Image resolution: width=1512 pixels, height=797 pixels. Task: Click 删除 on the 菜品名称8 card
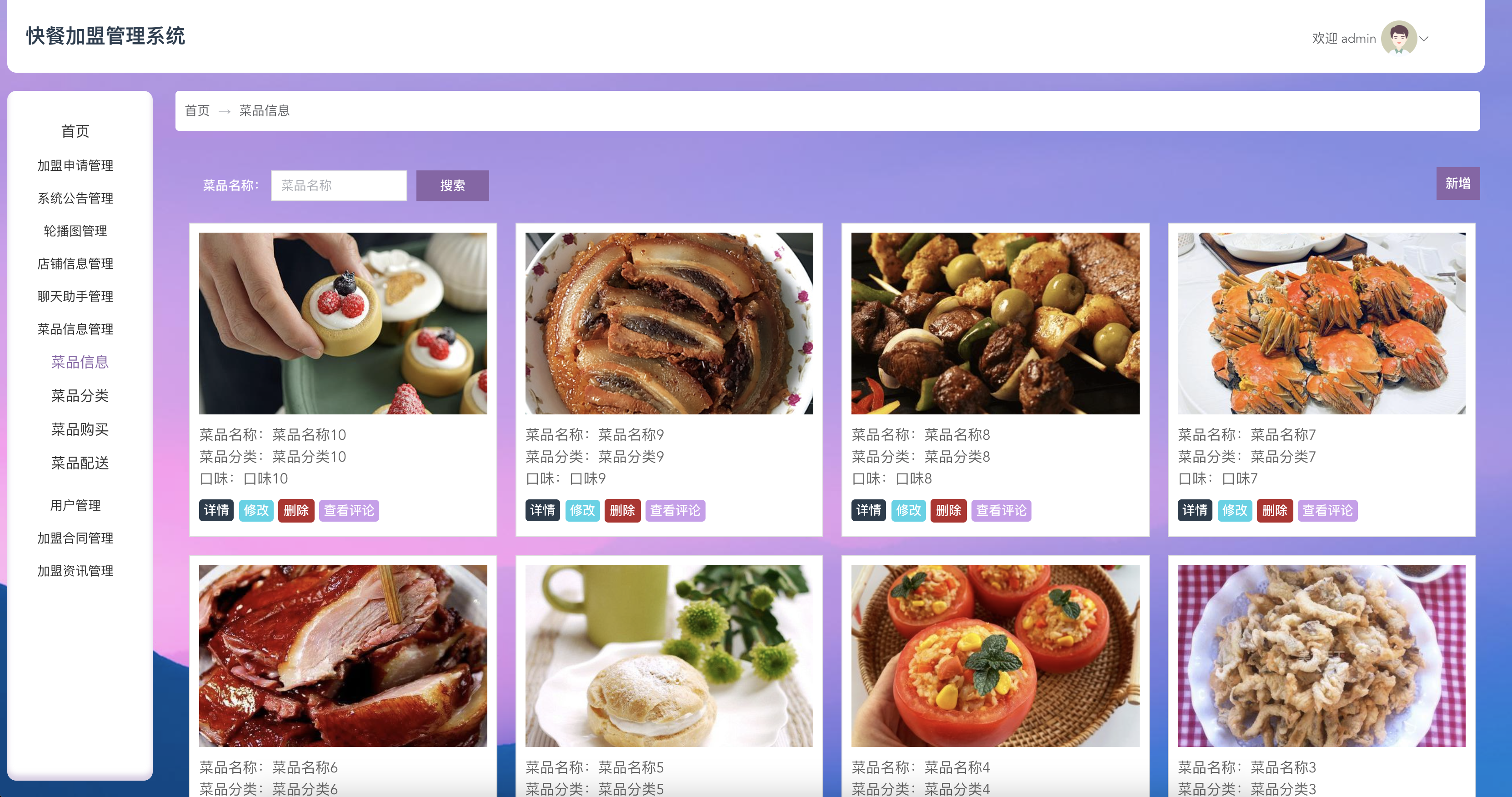tap(948, 510)
